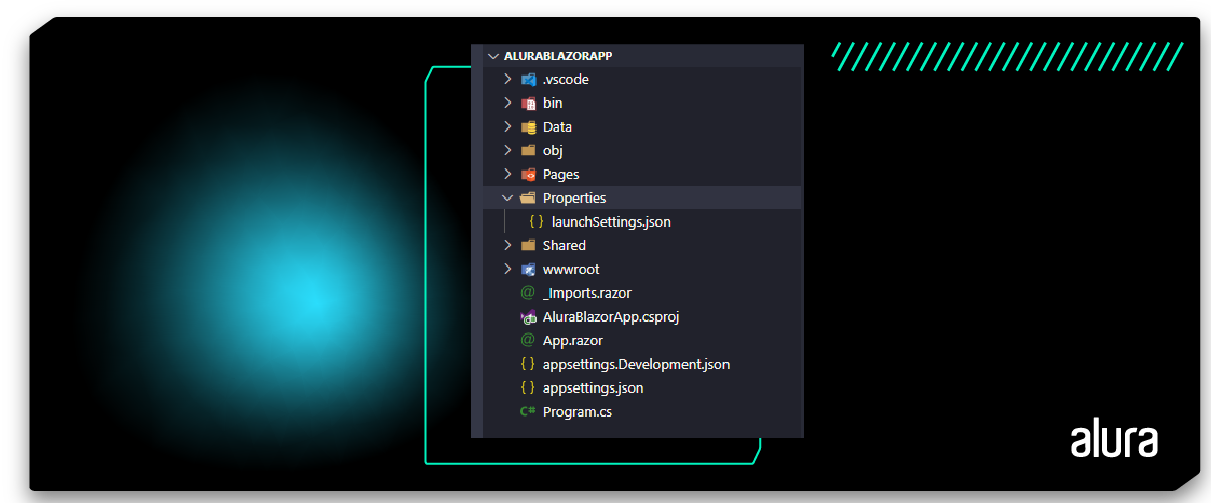The height and width of the screenshot is (503, 1211).
Task: Click the _Imports.razor file icon
Action: (x=528, y=293)
